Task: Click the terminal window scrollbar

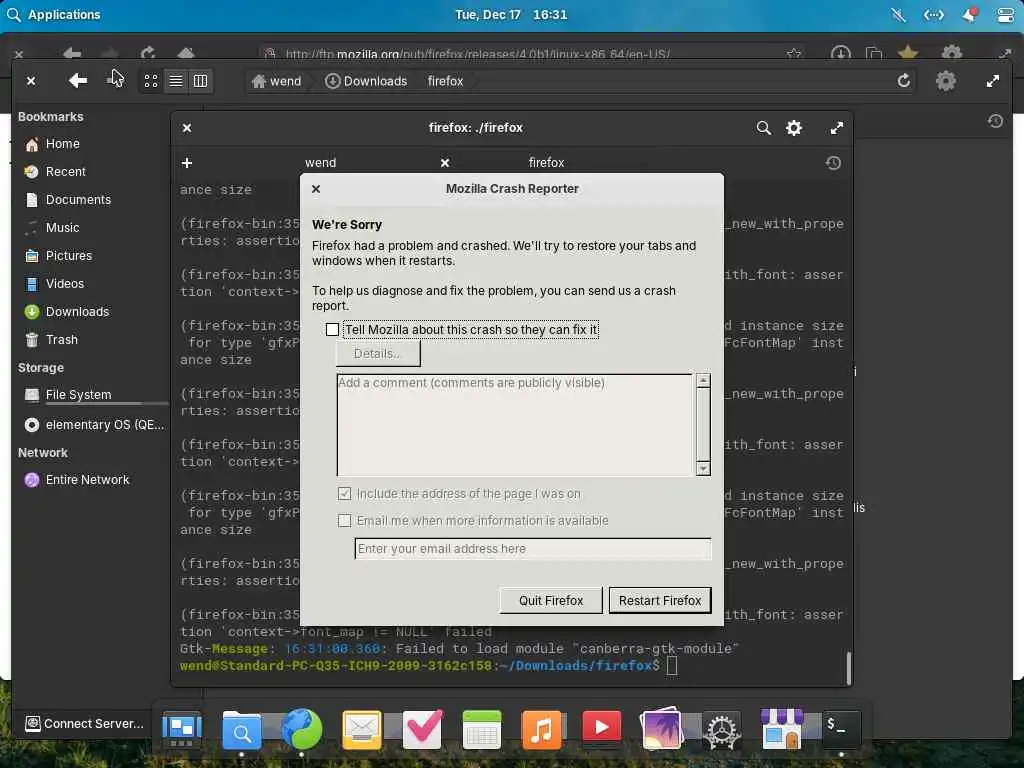Action: tap(848, 667)
